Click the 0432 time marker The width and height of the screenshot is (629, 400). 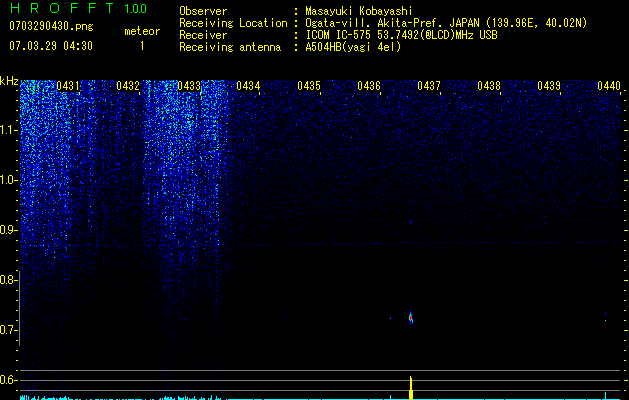coord(128,86)
